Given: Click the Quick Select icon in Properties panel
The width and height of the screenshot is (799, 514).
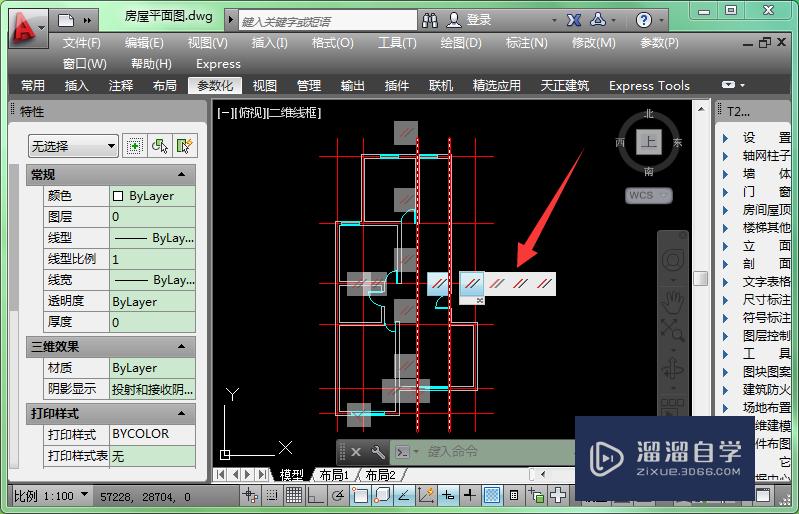Looking at the screenshot, I should (x=184, y=146).
